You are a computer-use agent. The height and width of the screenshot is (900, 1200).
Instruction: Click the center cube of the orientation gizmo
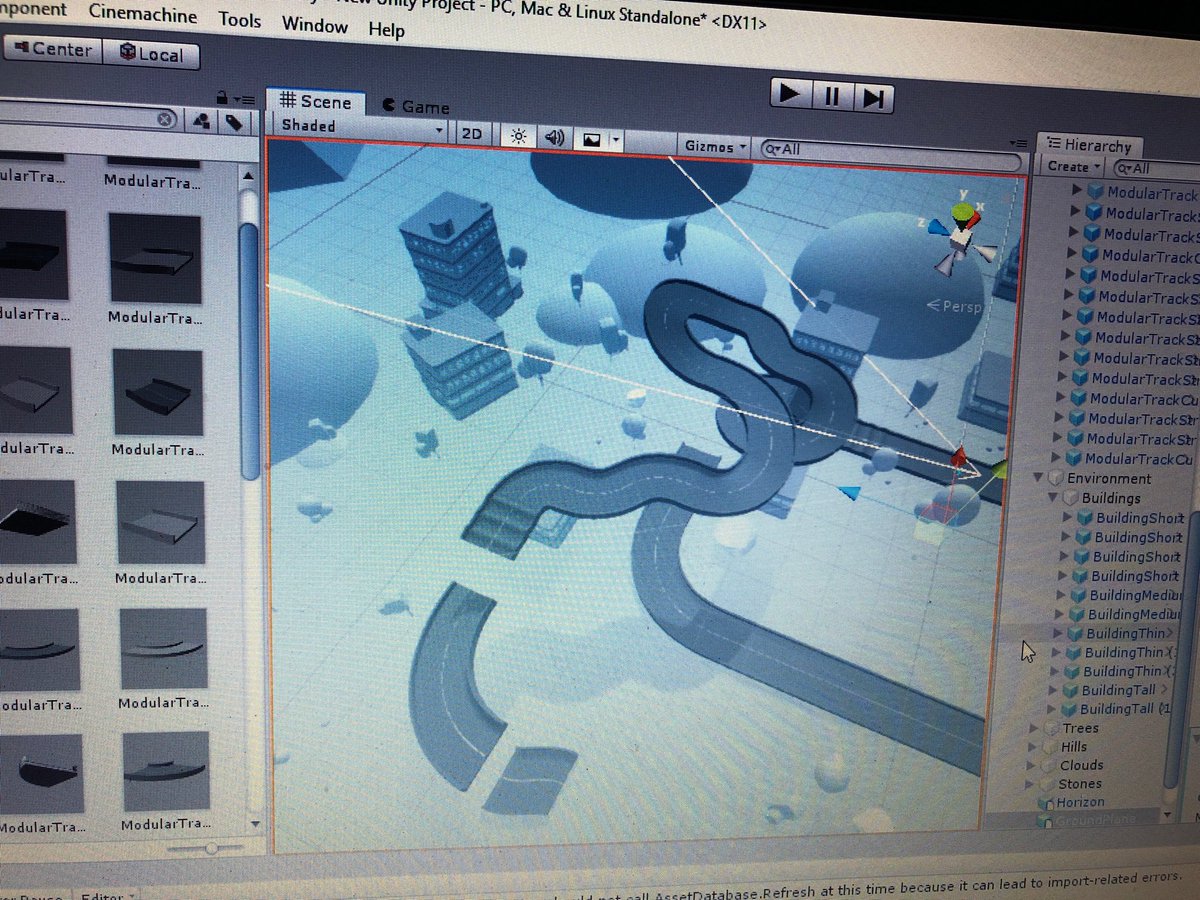961,240
